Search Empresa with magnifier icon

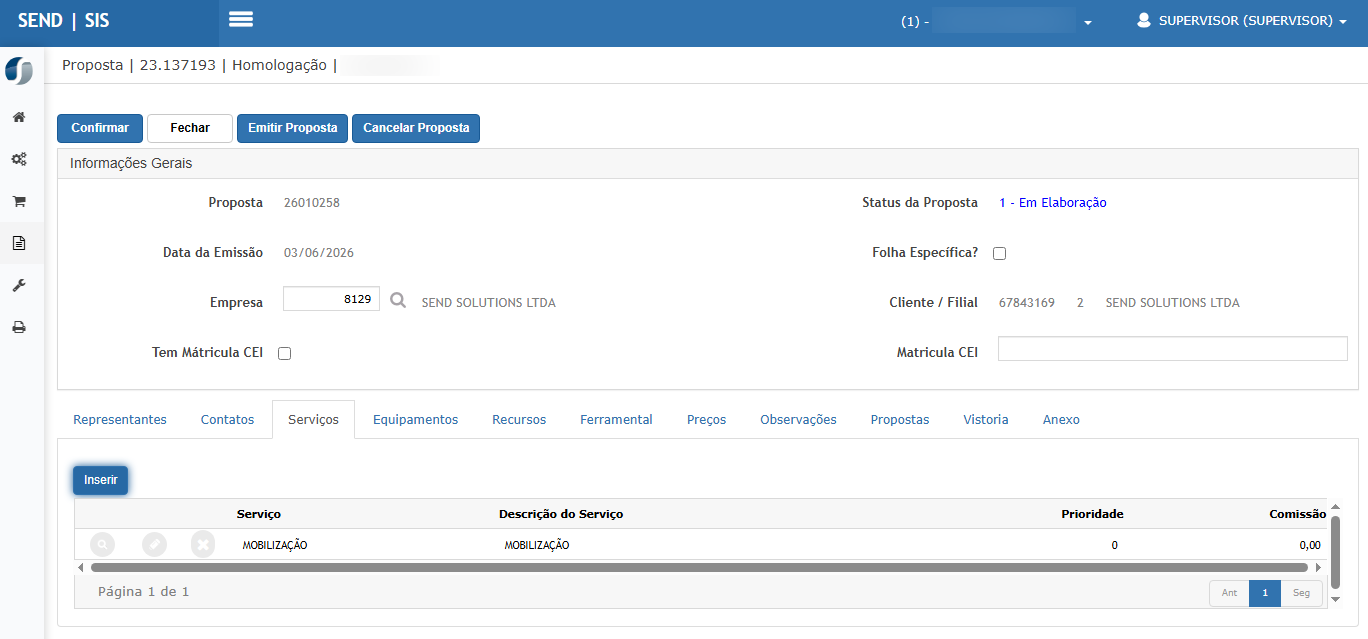tap(398, 300)
